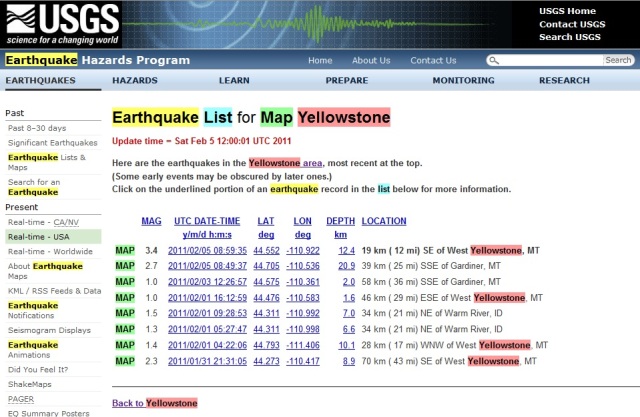Screen dimensions: 640x417
Task: Open Seismogram Displays sidebar link
Action: pyautogui.click(x=49, y=330)
